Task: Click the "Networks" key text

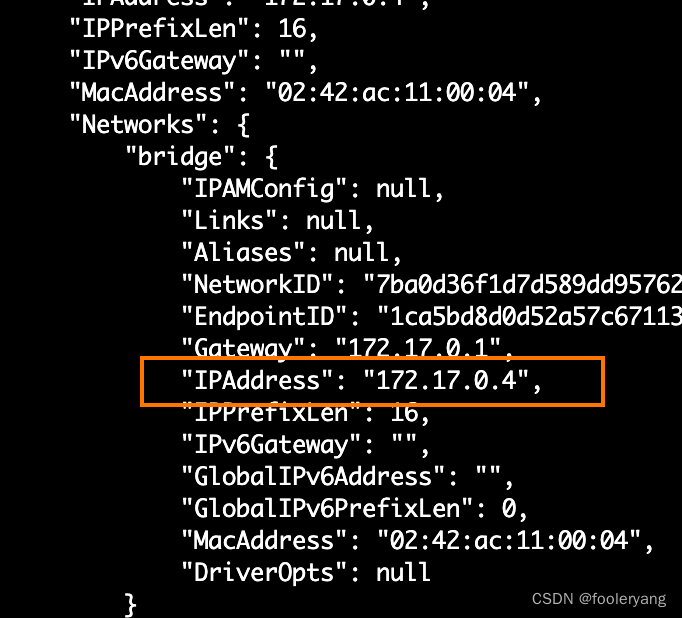Action: 138,124
